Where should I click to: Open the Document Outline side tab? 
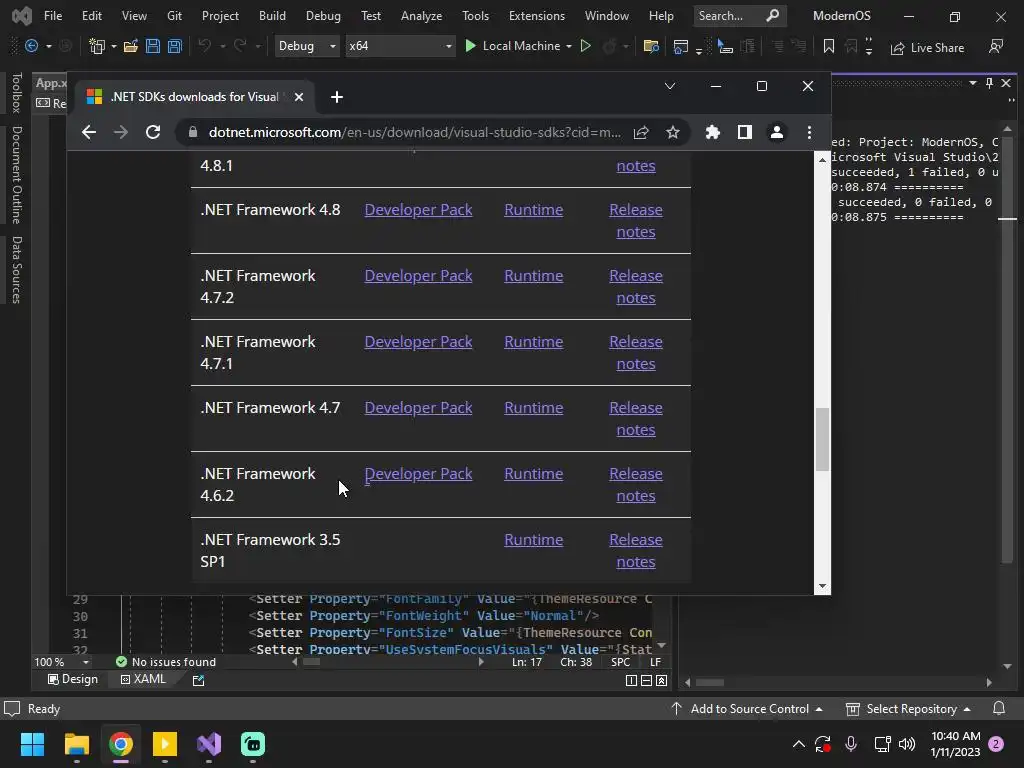[16, 175]
